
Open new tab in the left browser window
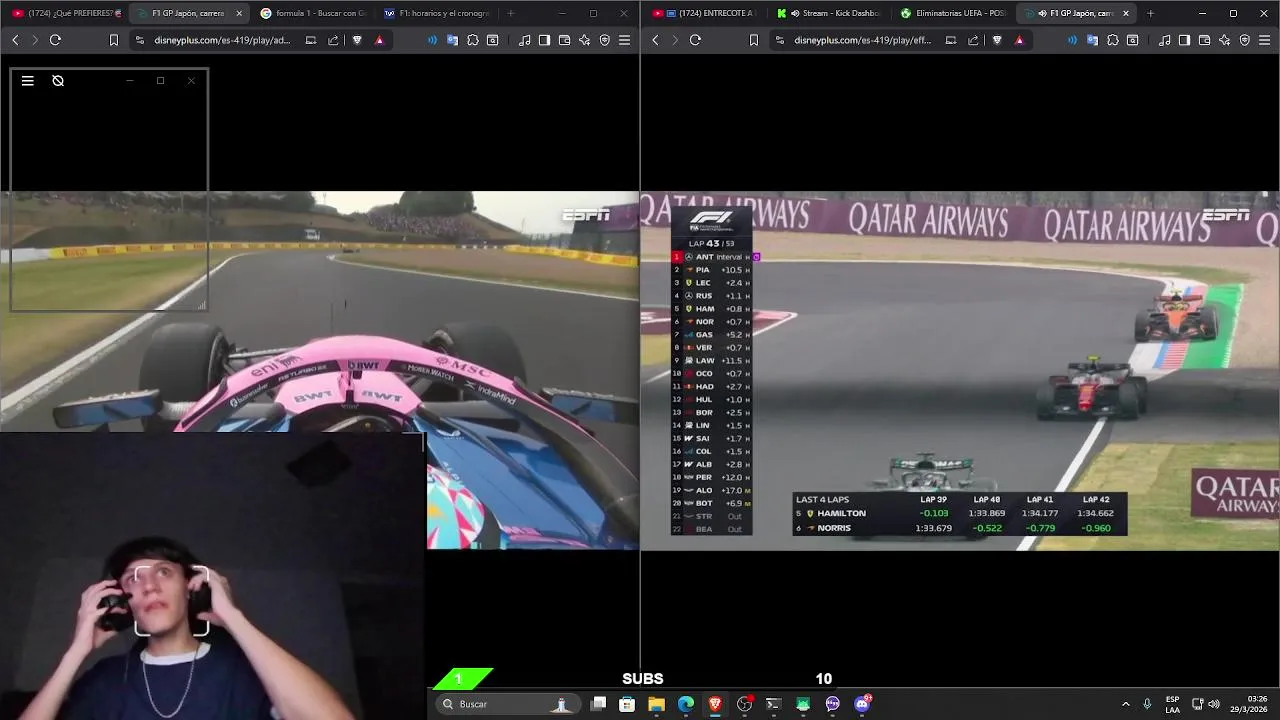point(511,13)
